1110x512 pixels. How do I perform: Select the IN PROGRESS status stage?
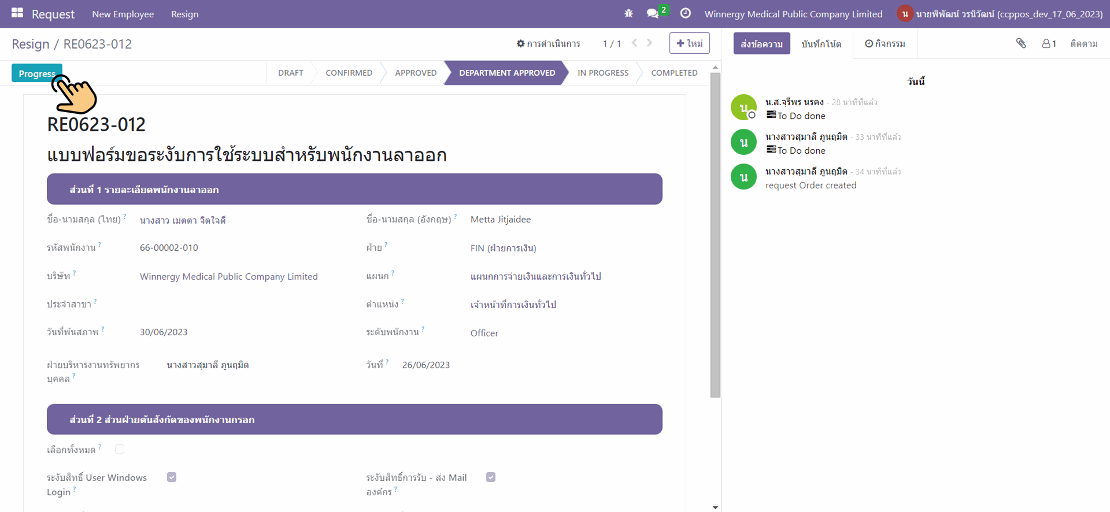click(x=603, y=73)
